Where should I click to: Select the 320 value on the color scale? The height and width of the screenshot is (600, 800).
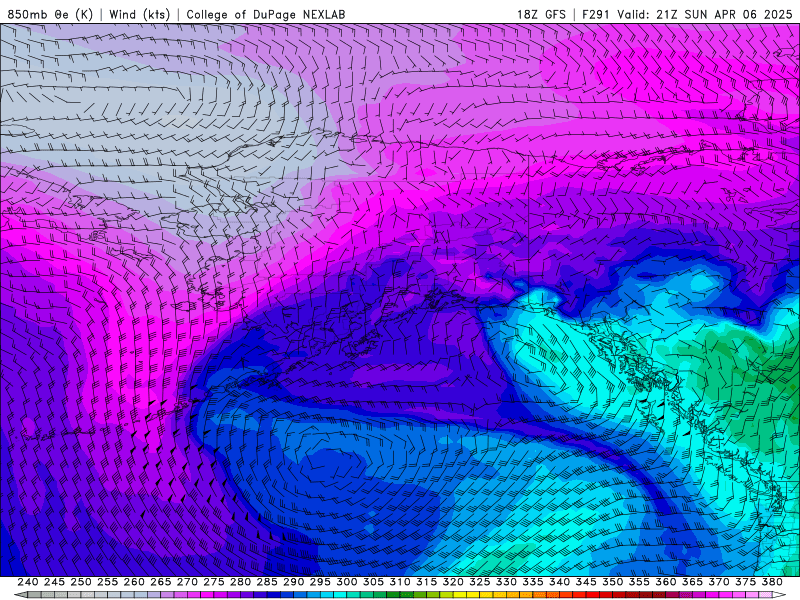tap(453, 582)
